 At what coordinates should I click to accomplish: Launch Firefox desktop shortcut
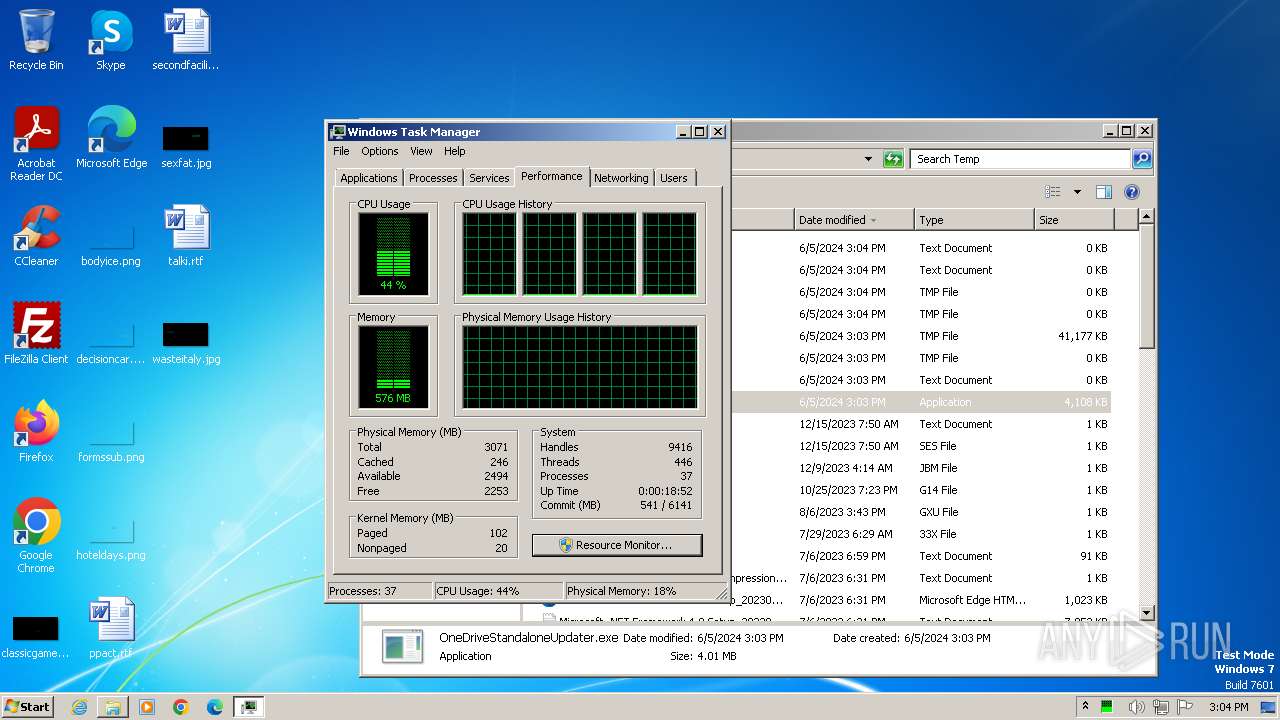[x=36, y=432]
